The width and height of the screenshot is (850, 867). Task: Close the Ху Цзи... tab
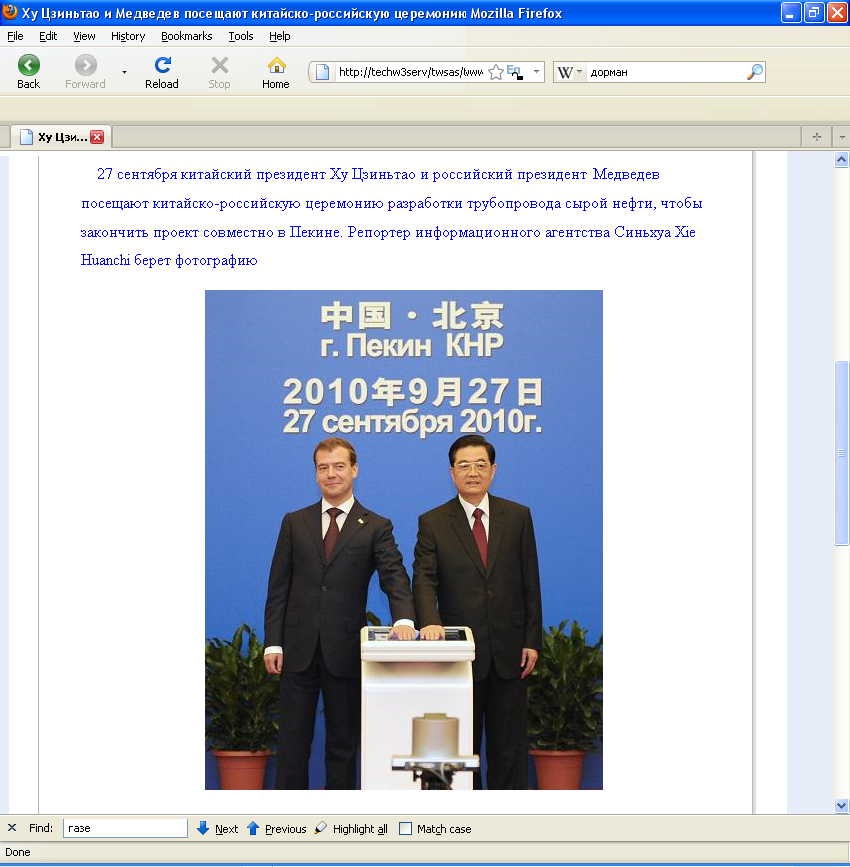click(x=97, y=137)
